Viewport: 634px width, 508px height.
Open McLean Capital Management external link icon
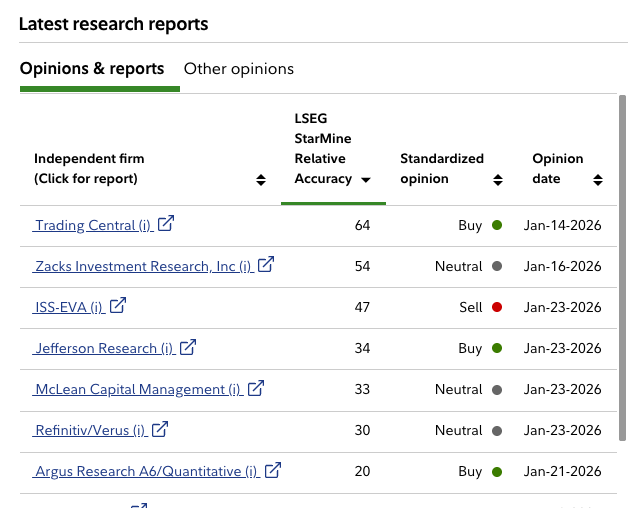coord(256,388)
